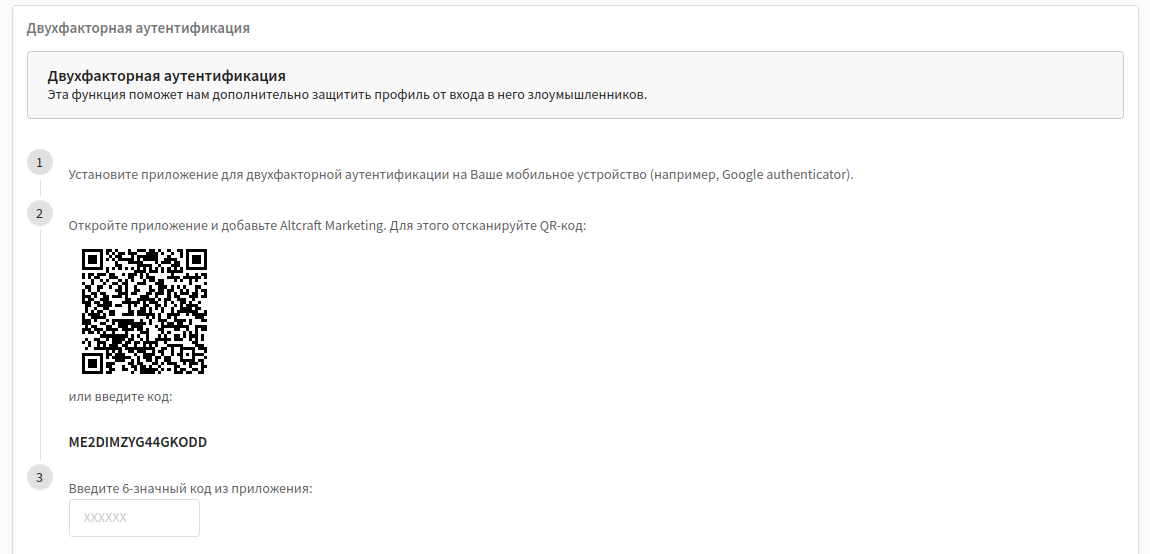Click the words Altcraft Marketing in step two
This screenshot has height=554, width=1150.
pyautogui.click(x=332, y=225)
